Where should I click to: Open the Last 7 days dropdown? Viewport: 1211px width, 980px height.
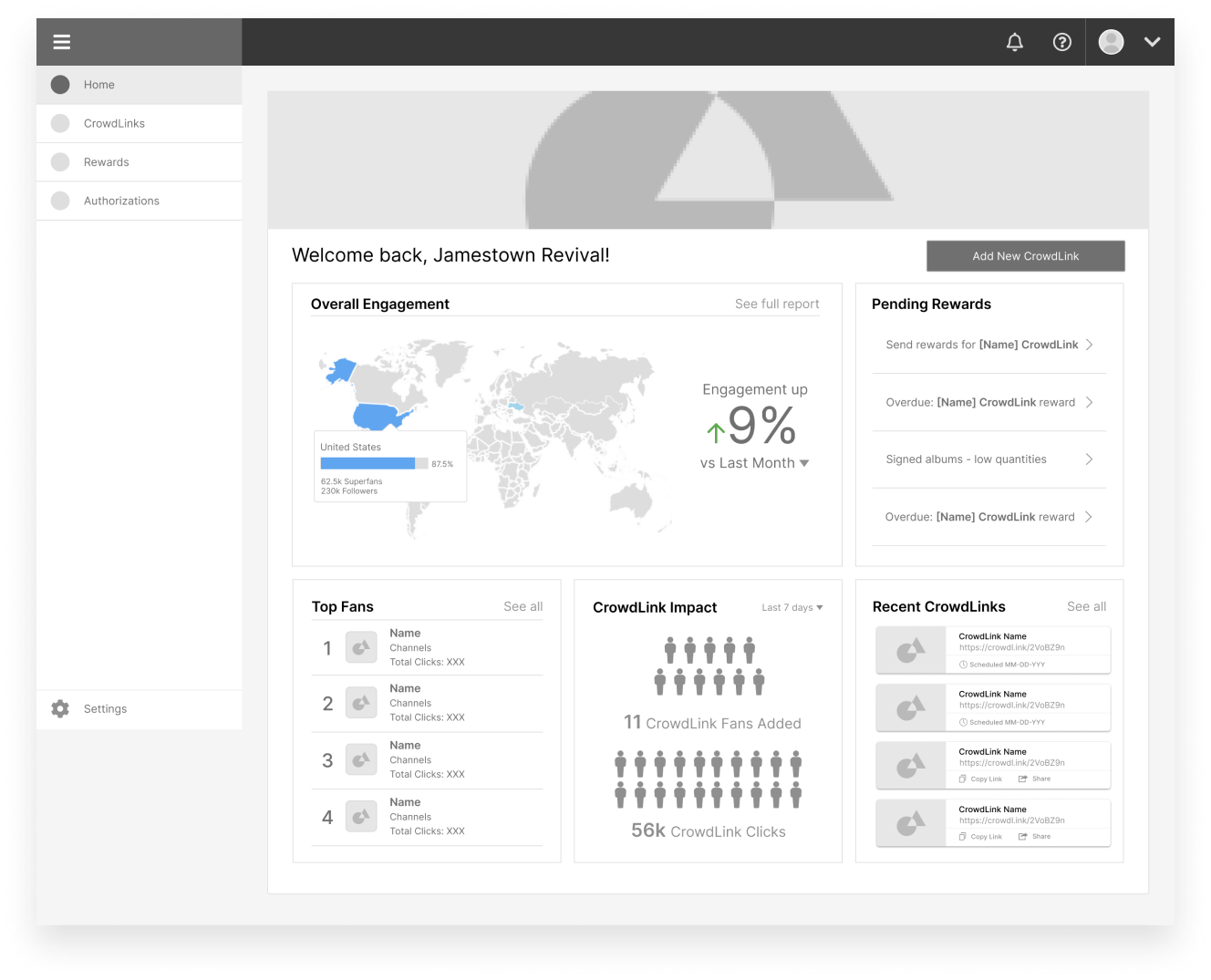[x=792, y=608]
